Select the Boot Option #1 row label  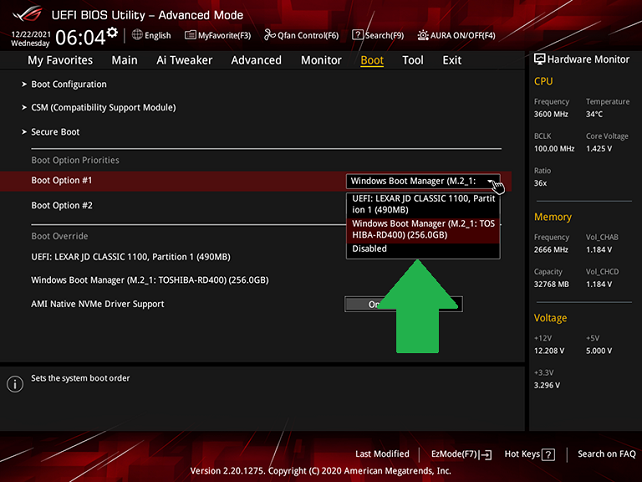(x=61, y=181)
